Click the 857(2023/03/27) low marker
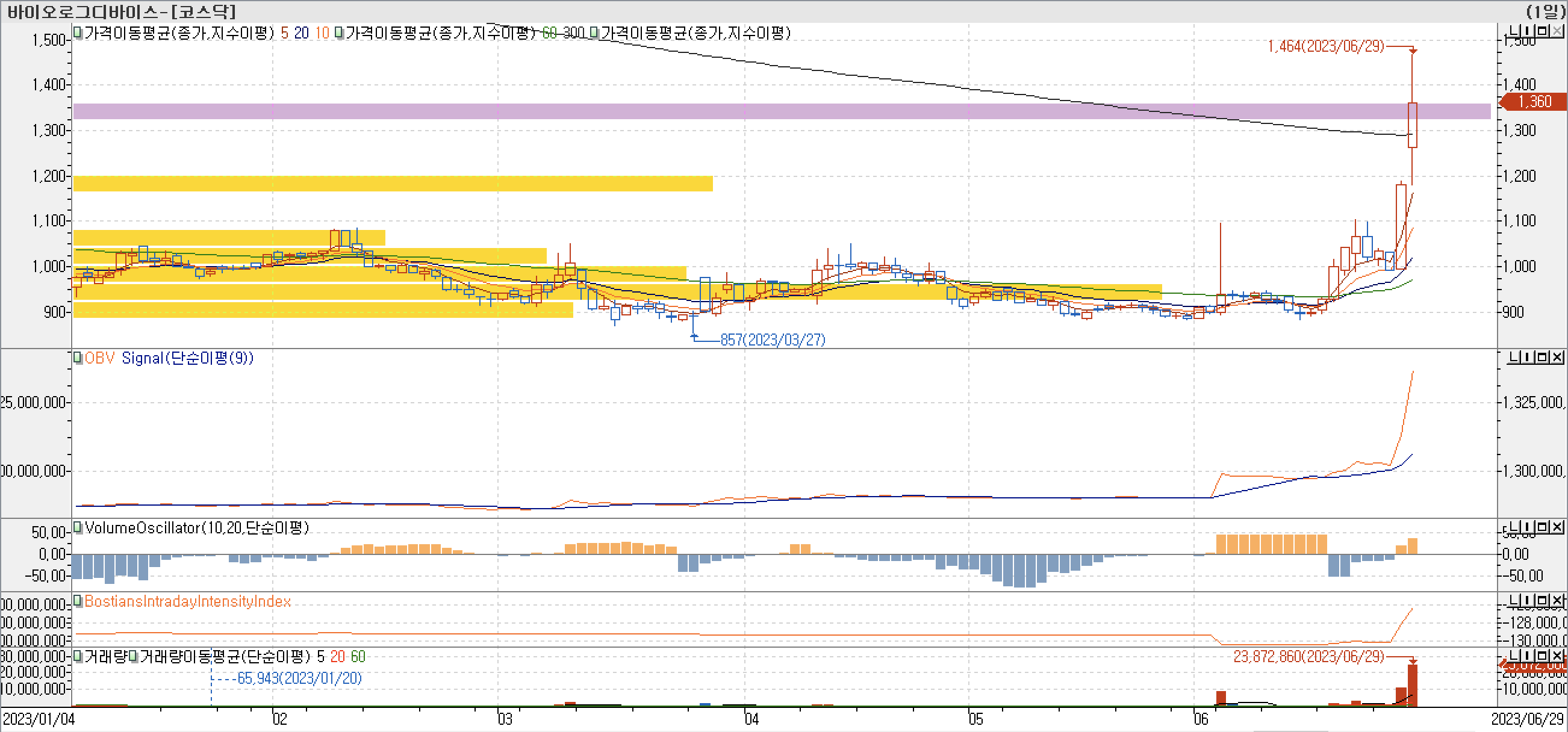This screenshot has height=732, width=1568. click(x=773, y=340)
